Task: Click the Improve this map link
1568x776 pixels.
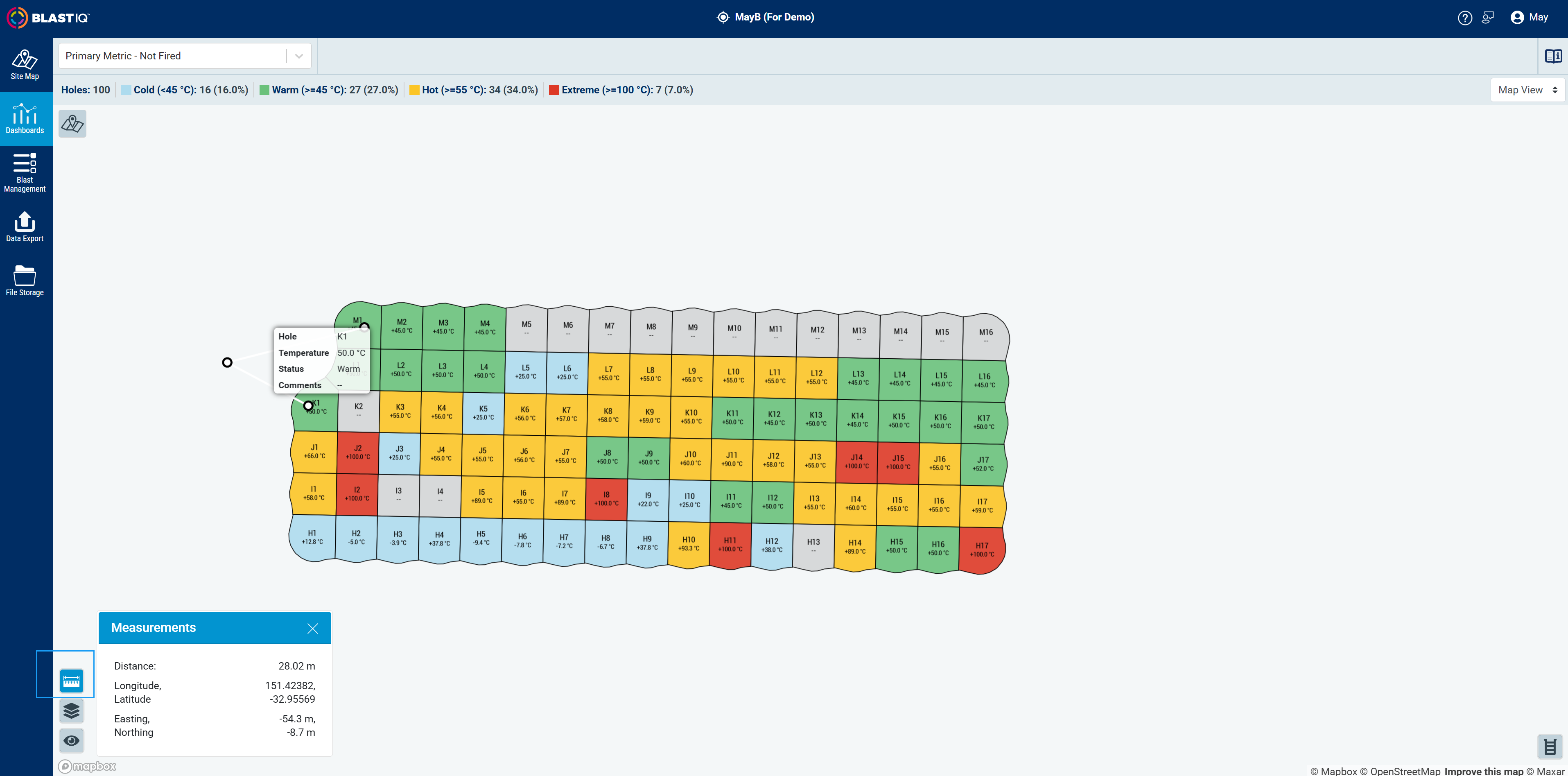Action: 1483,771
